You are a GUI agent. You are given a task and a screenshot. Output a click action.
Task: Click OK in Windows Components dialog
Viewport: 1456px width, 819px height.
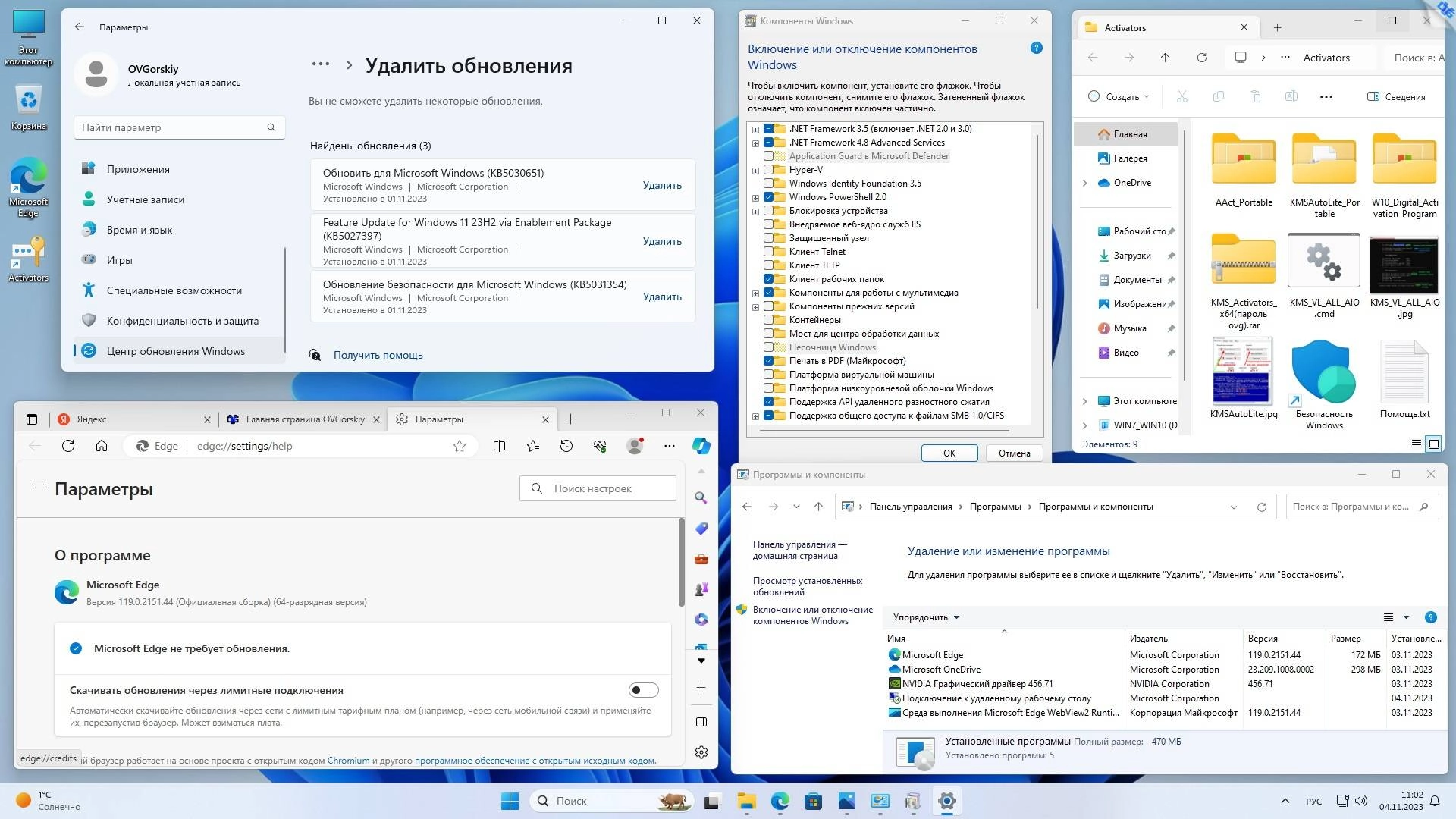[x=949, y=453]
